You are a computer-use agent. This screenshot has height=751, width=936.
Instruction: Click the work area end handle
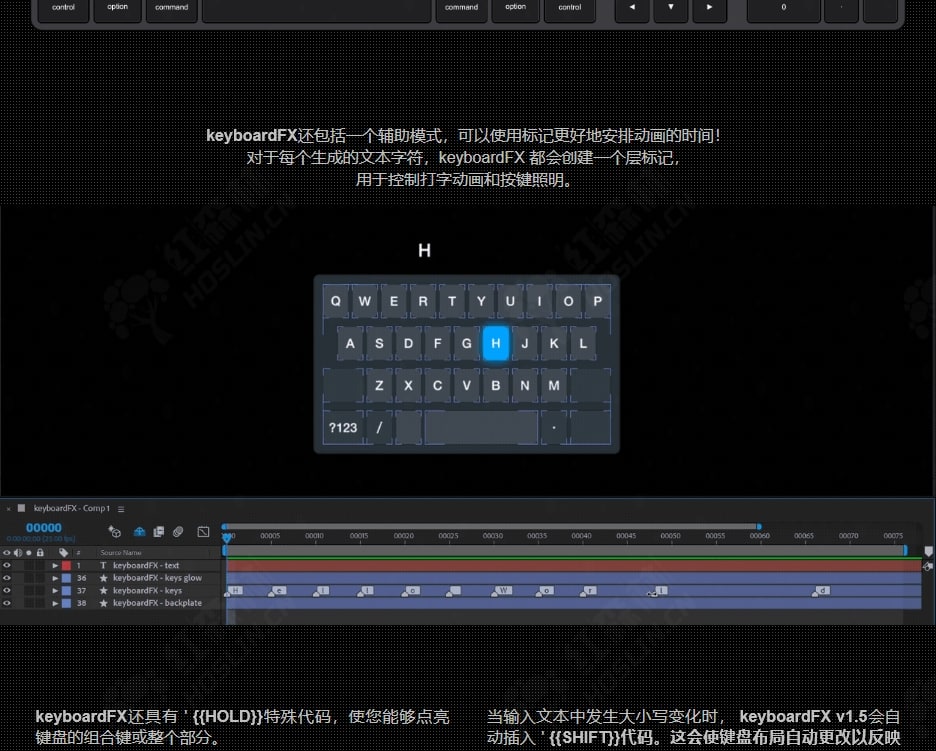point(905,550)
